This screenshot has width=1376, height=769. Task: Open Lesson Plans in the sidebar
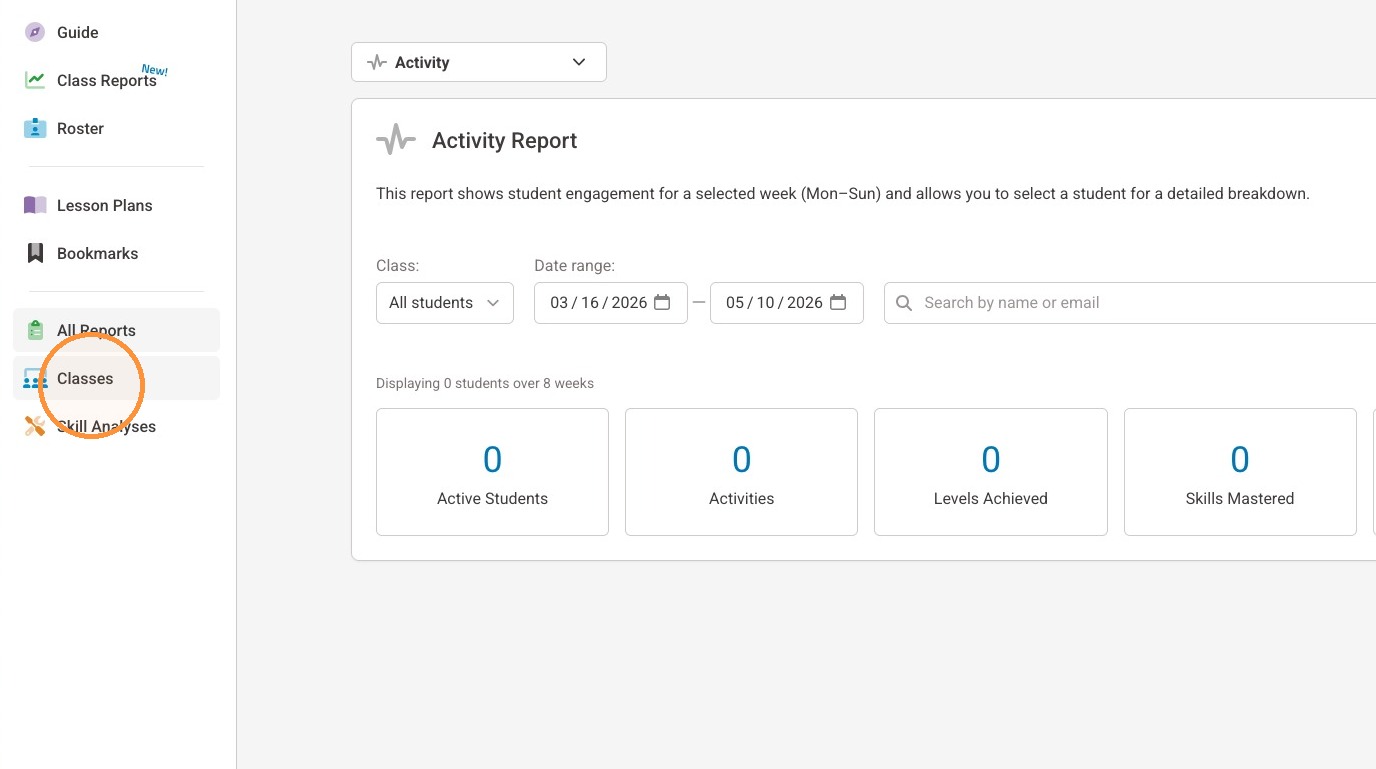pos(116,205)
